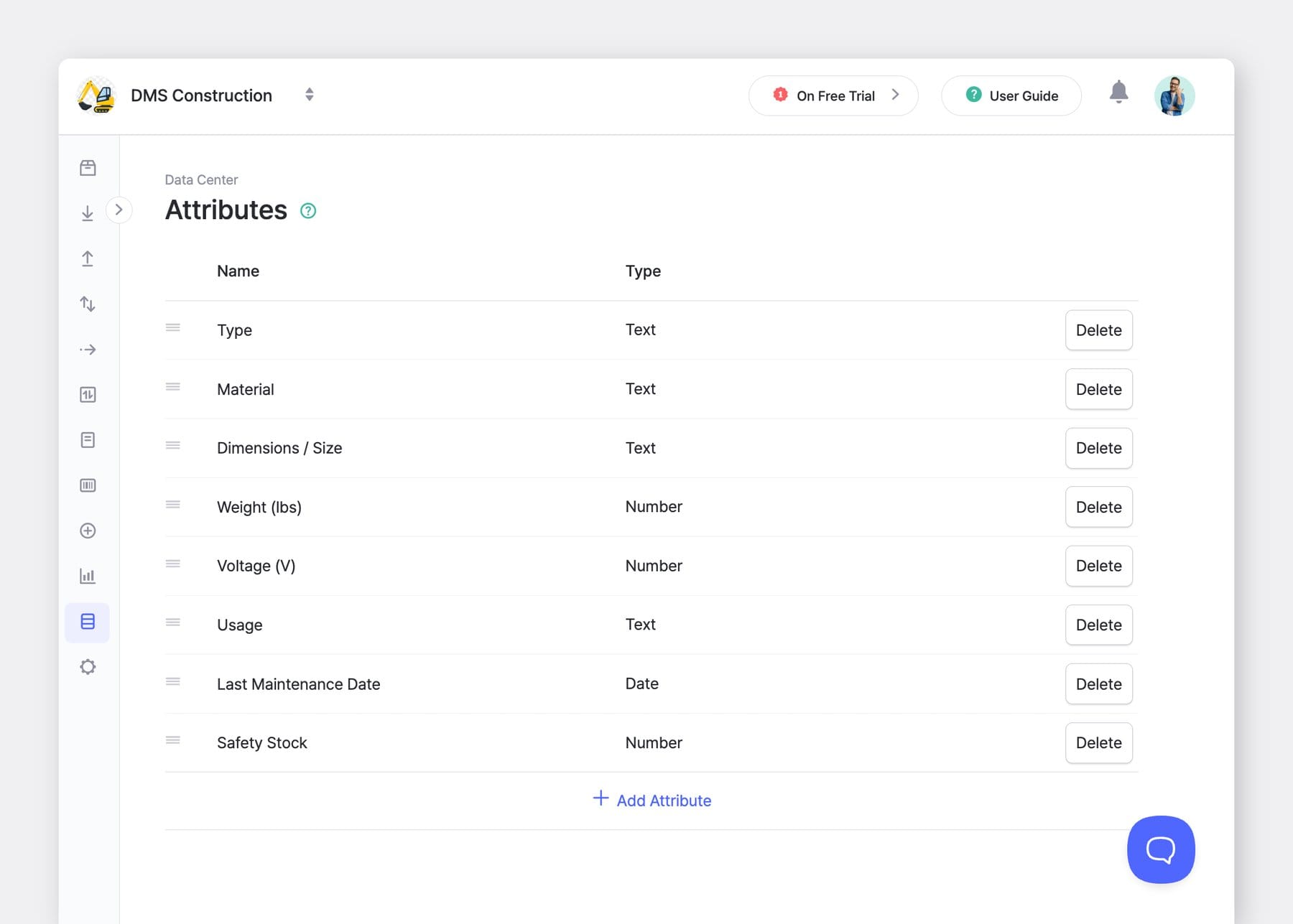Expand the On Free Trial banner chevron
Viewport: 1293px width, 924px height.
[895, 94]
